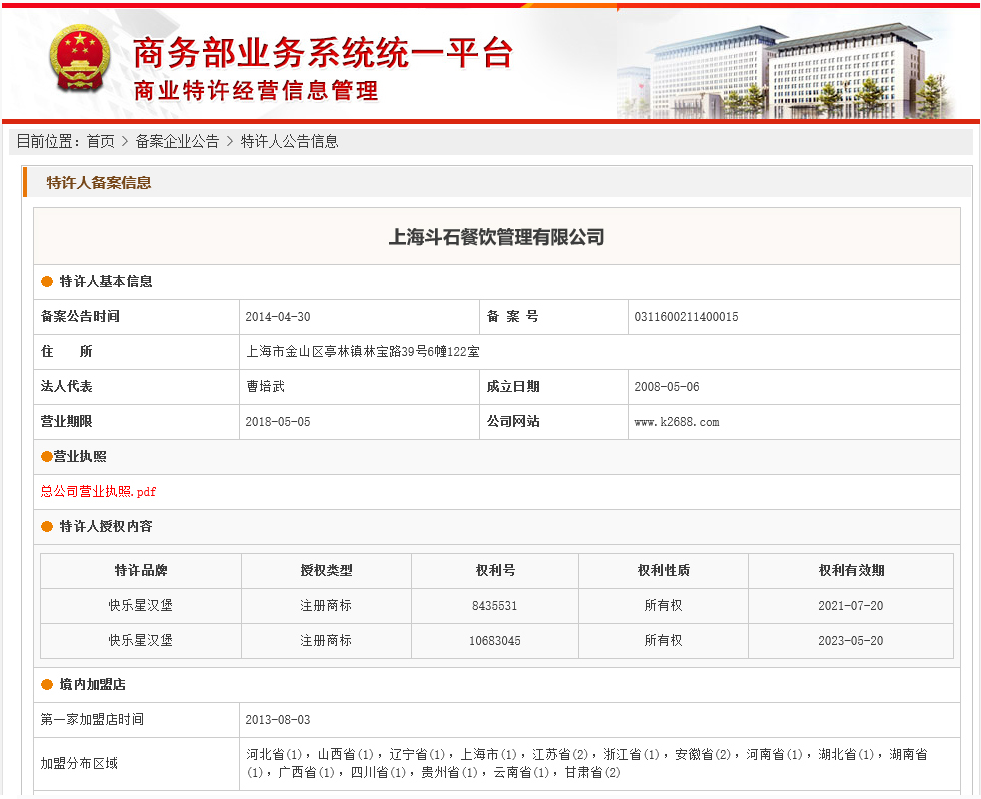Click the 法人代表 label

(x=66, y=387)
